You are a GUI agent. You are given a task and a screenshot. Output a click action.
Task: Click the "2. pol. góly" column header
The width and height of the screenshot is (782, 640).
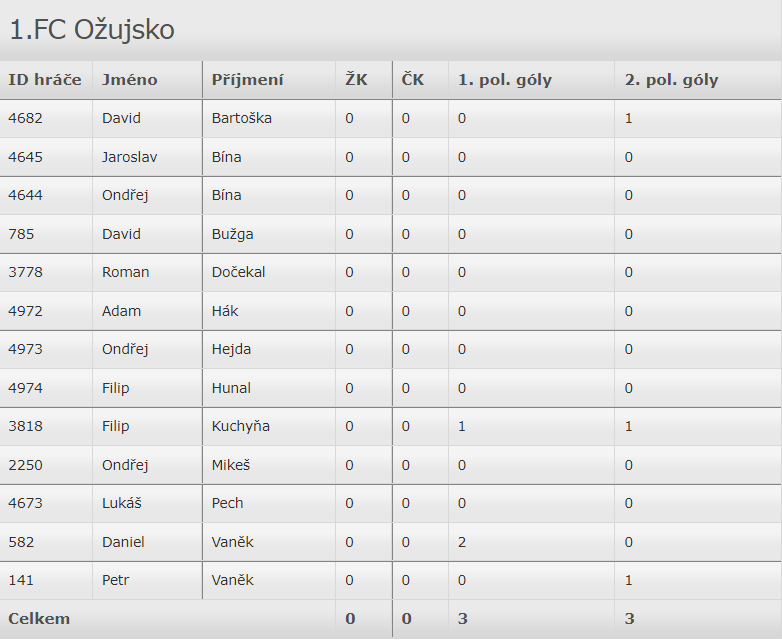coord(671,80)
